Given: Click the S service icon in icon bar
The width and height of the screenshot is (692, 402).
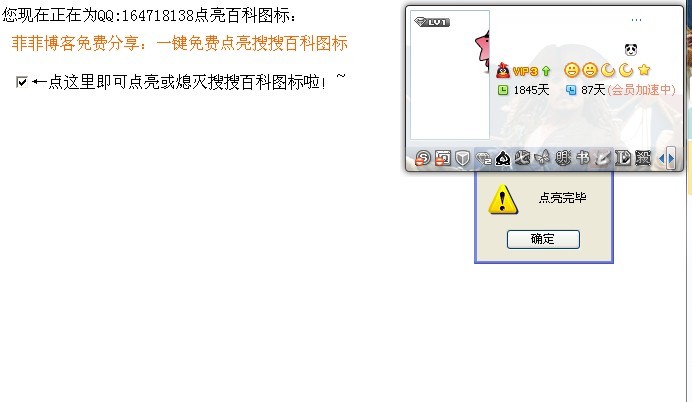Looking at the screenshot, I should coord(422,158).
